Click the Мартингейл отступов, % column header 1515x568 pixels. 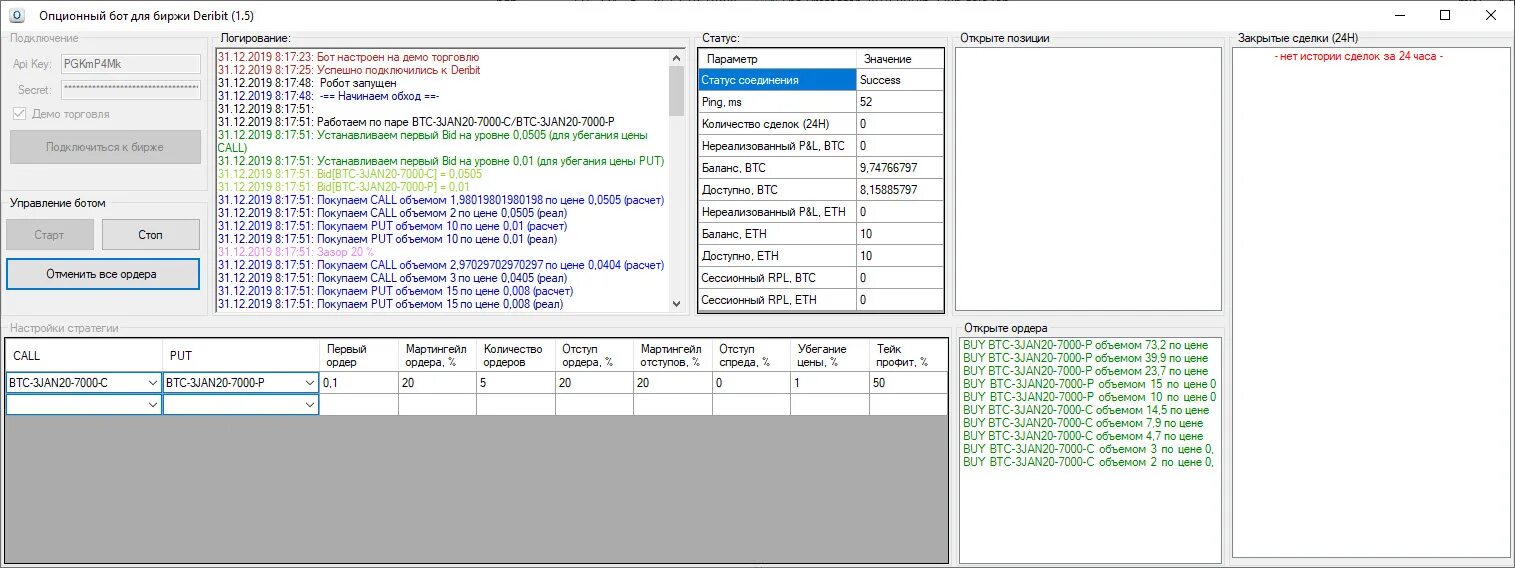[673, 355]
